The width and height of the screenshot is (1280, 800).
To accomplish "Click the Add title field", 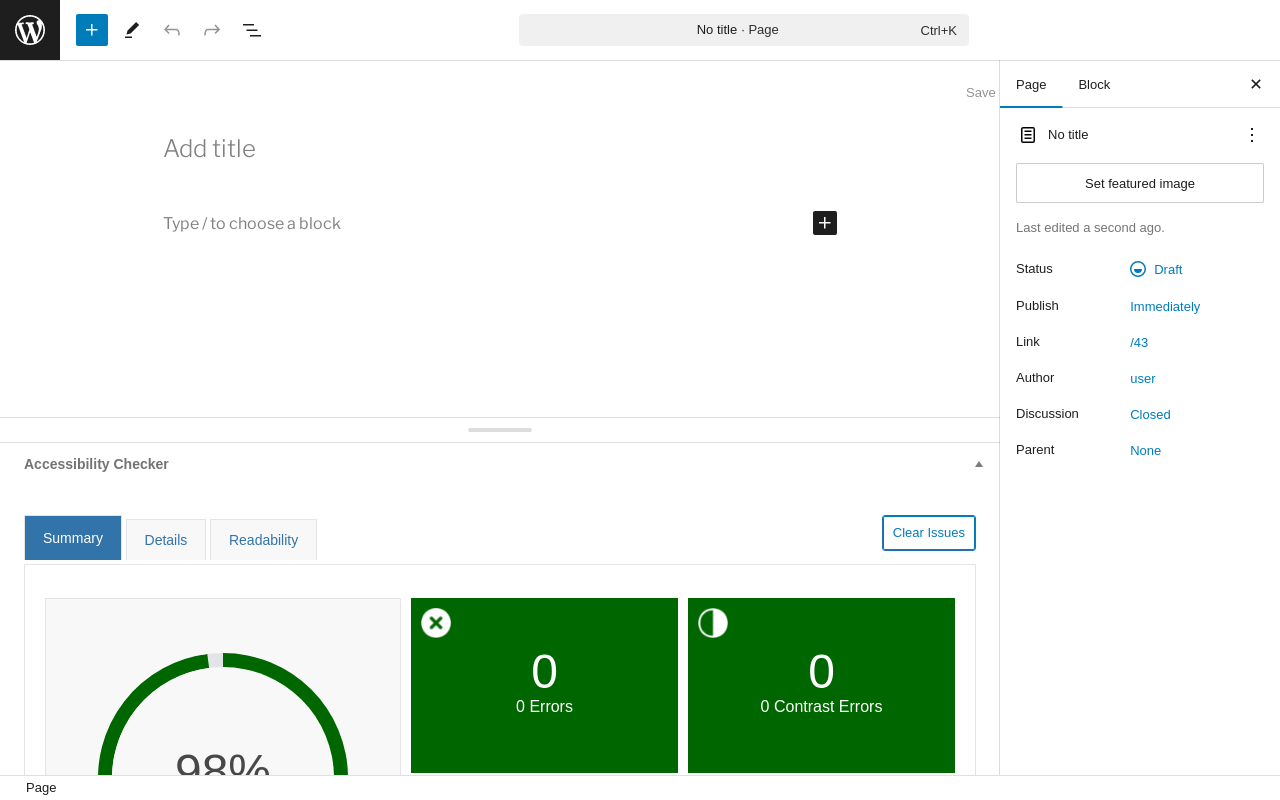I will click(500, 149).
